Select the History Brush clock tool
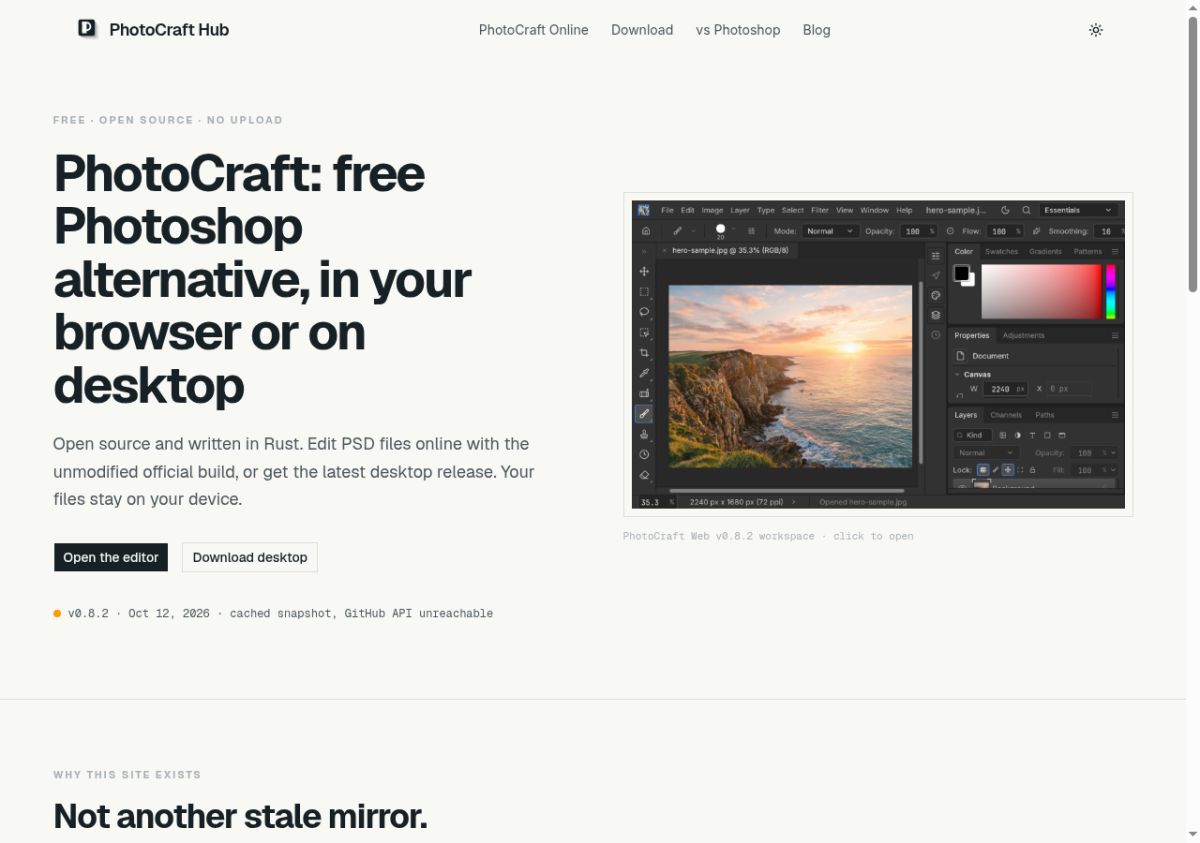 [644, 454]
